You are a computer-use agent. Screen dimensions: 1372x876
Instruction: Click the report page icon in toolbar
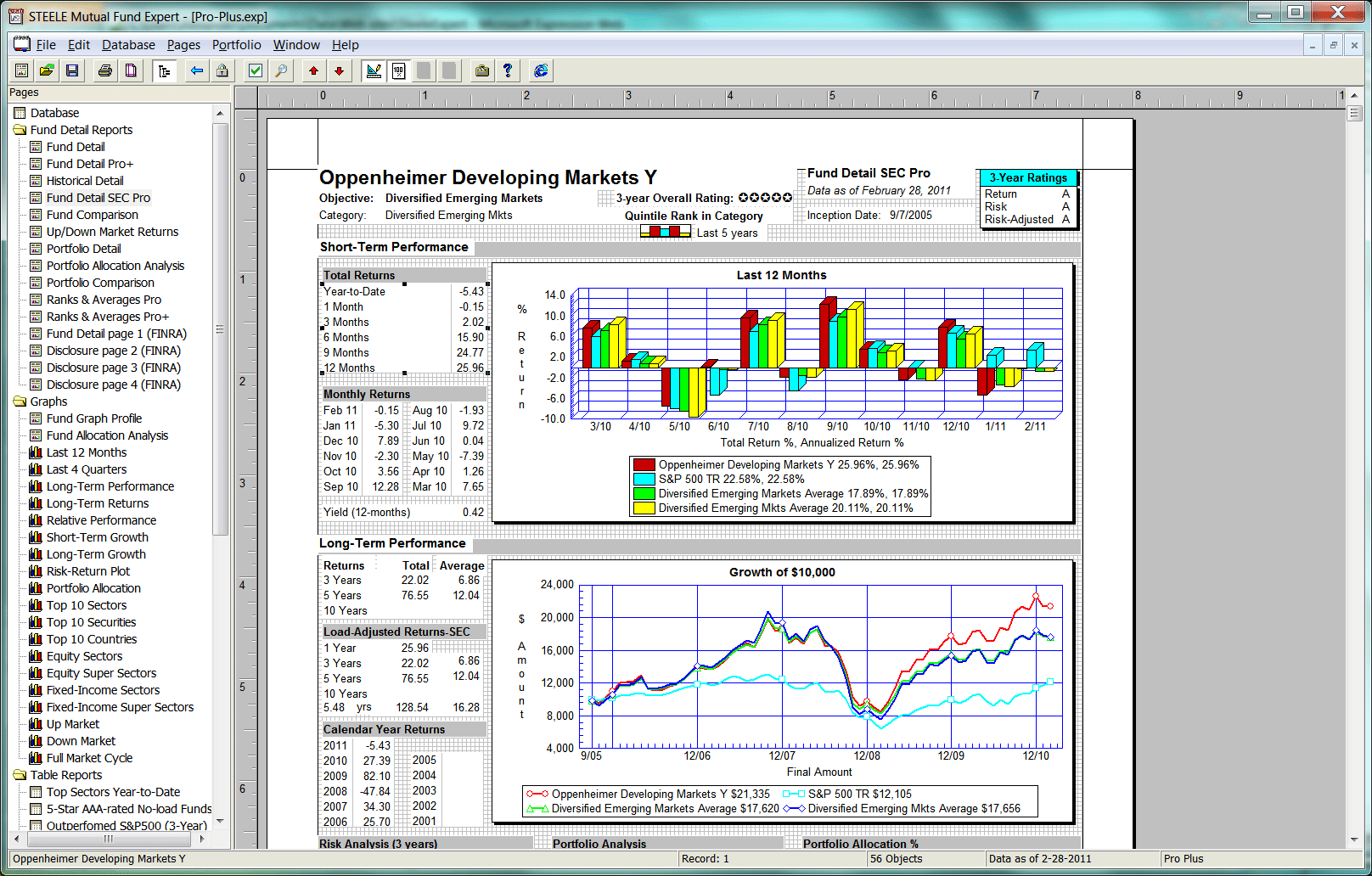click(22, 71)
